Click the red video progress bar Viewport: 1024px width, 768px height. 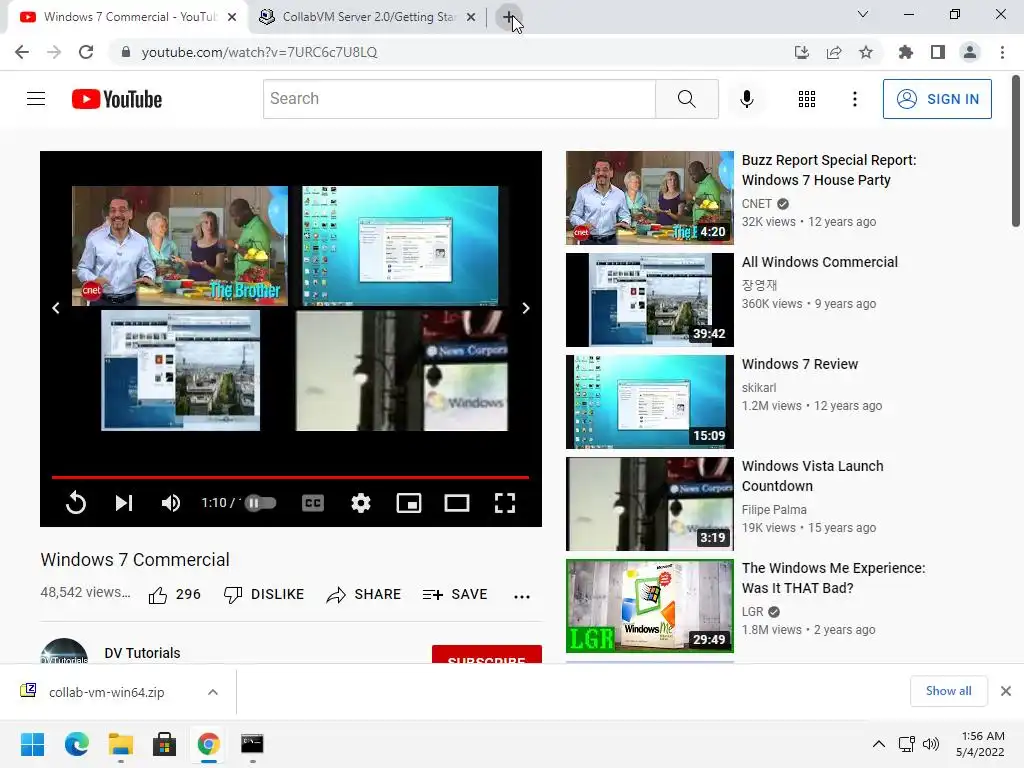click(x=290, y=477)
